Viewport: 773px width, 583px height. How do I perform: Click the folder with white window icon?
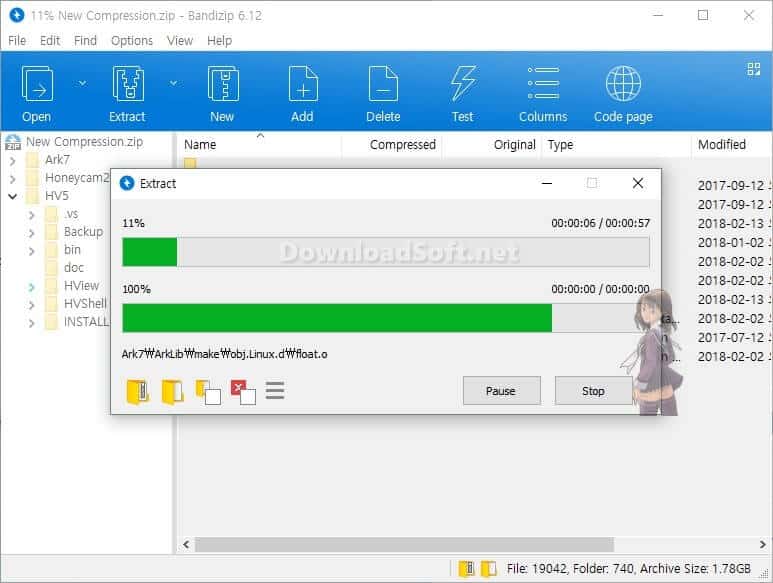click(208, 392)
